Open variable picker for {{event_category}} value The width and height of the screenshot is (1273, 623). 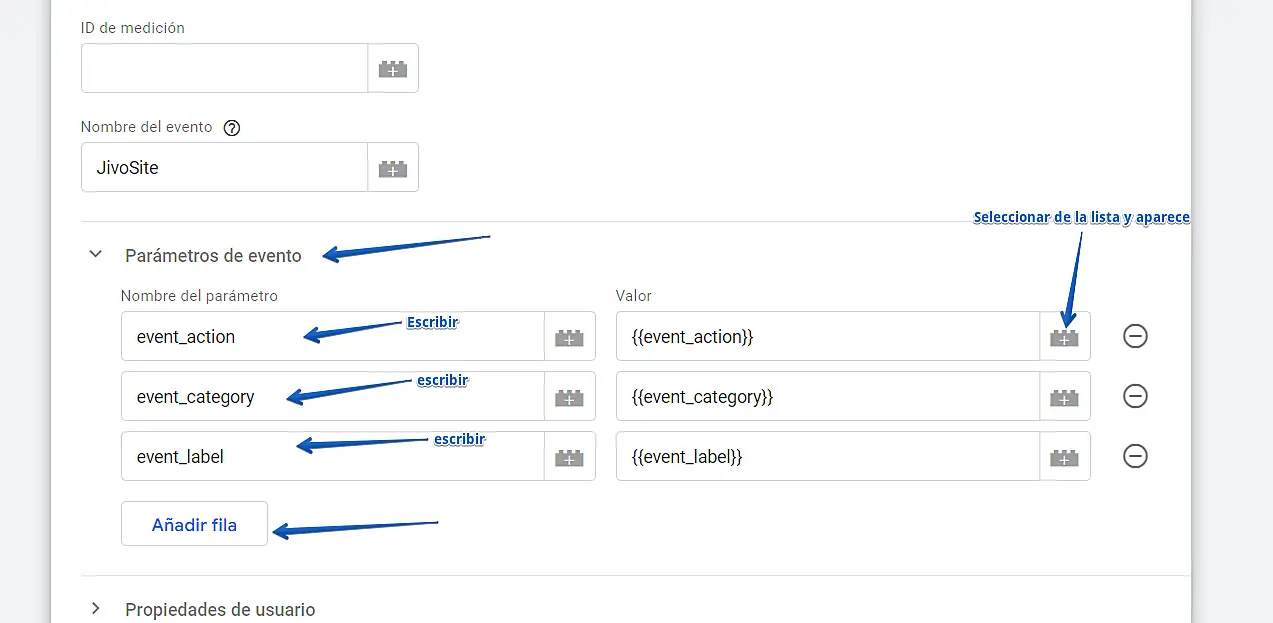(1064, 397)
